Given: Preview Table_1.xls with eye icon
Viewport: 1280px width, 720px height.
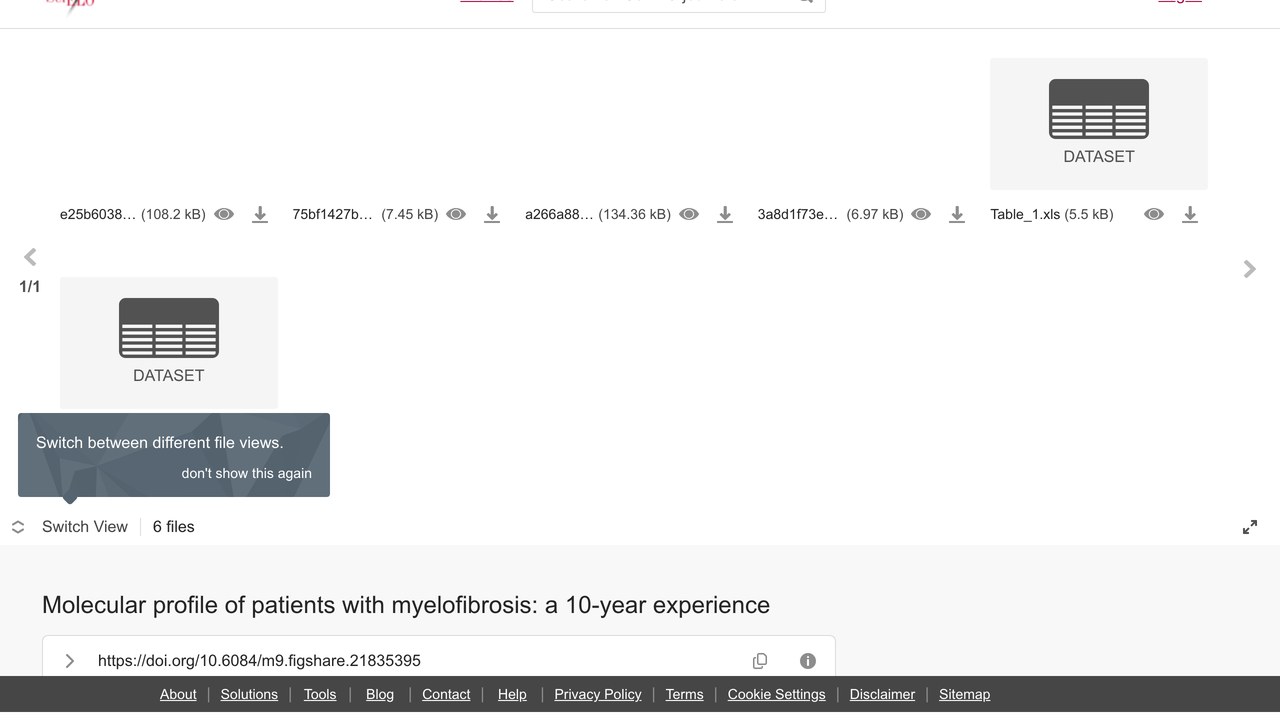Looking at the screenshot, I should tap(1154, 214).
